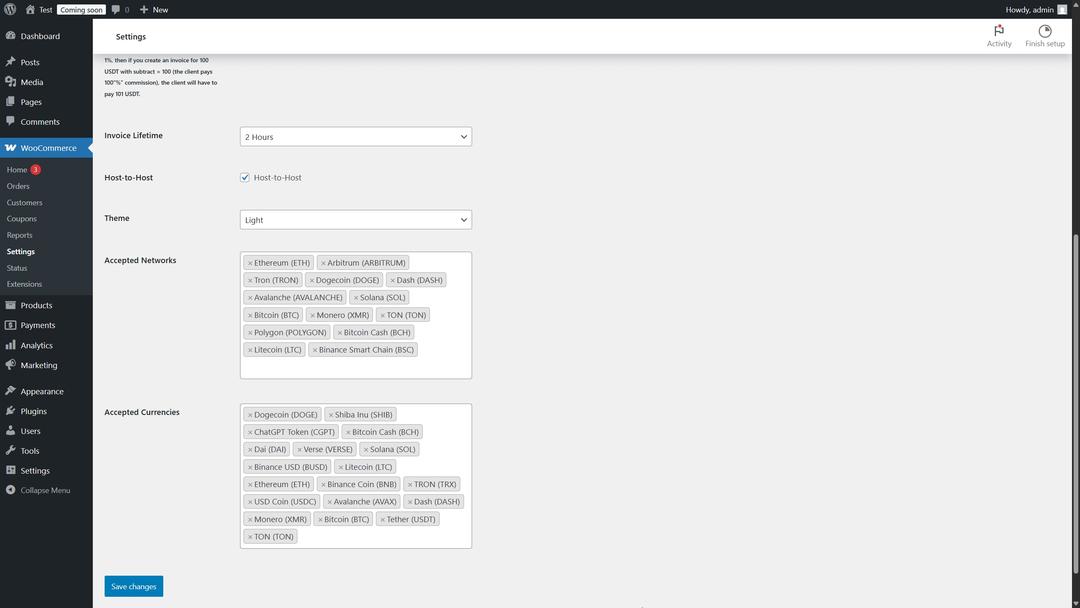Open Appearance from the sidebar

pos(41,391)
